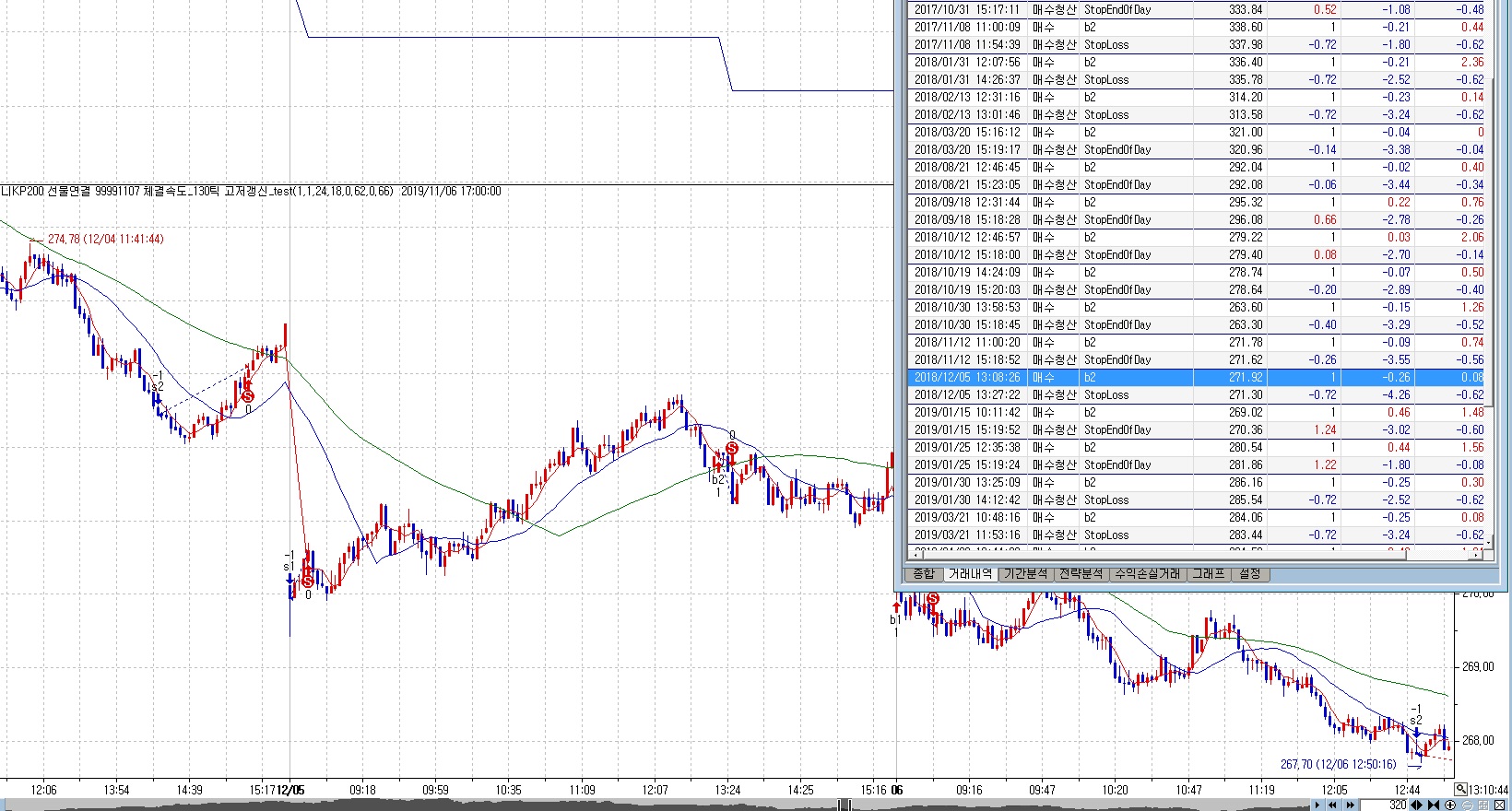The width and height of the screenshot is (1512, 811).
Task: Click the compress bar spacing icon
Action: pos(1433,805)
